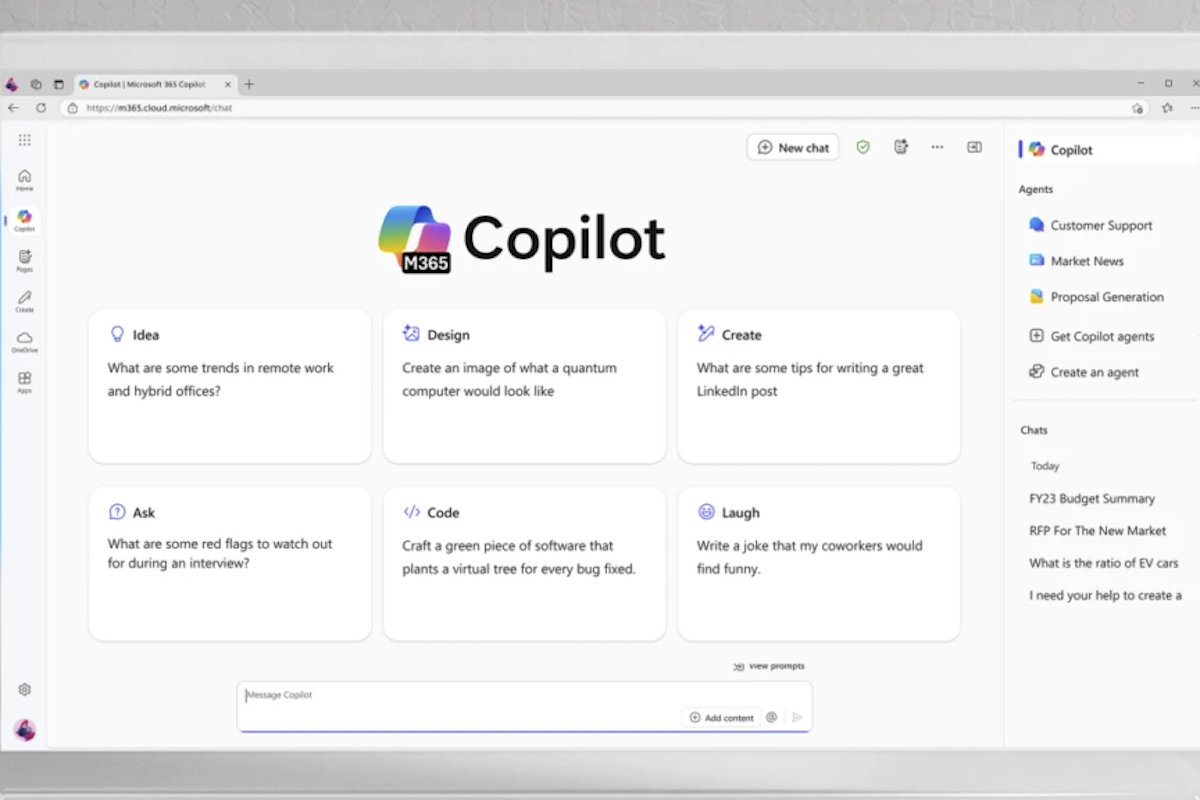Click the browser tab actions icon

click(59, 84)
